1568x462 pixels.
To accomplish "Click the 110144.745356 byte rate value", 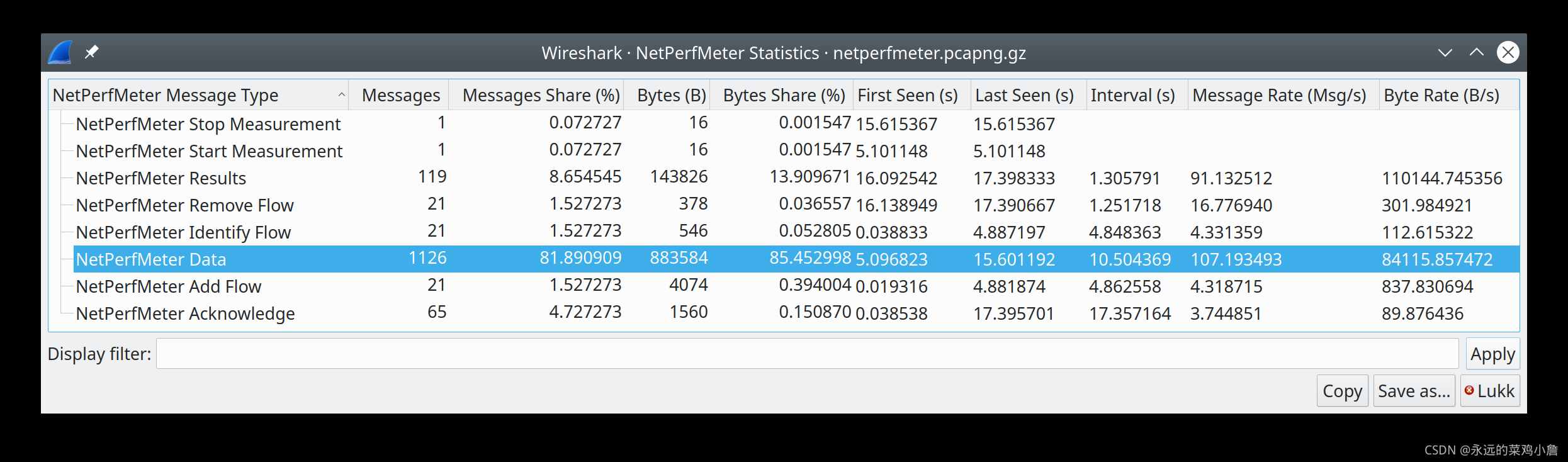I will coord(1441,178).
